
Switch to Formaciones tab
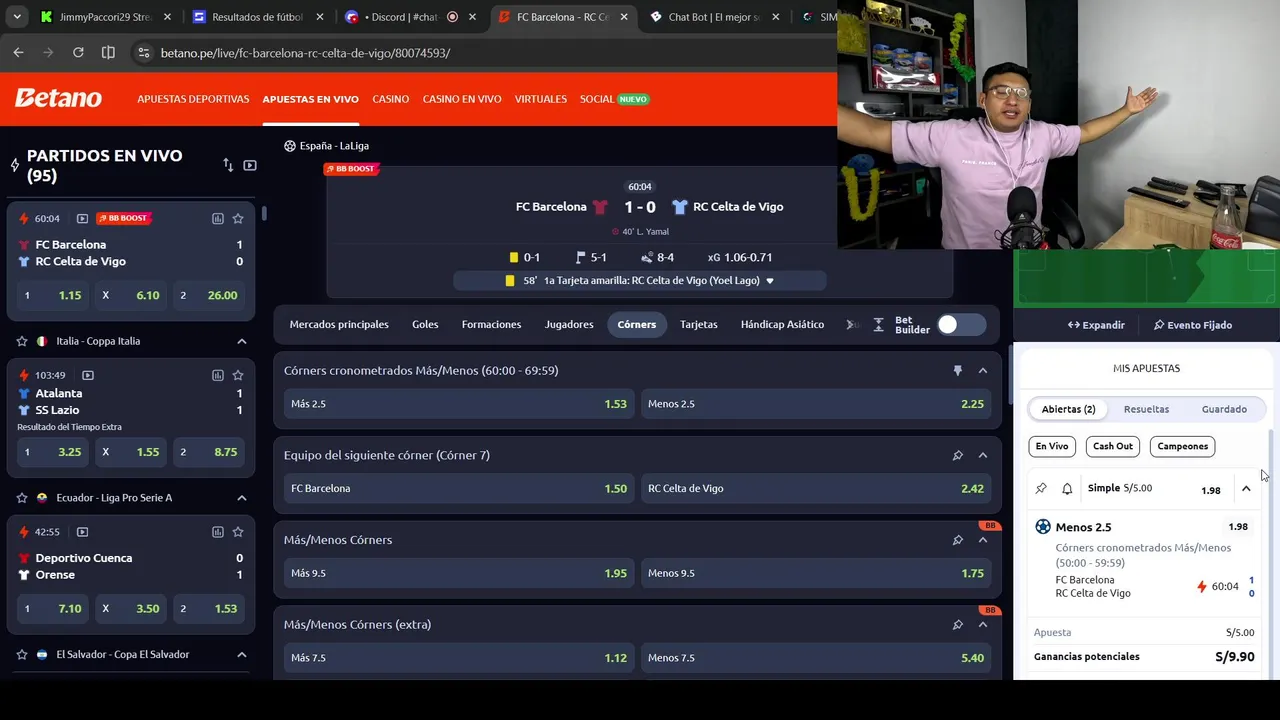coord(491,324)
